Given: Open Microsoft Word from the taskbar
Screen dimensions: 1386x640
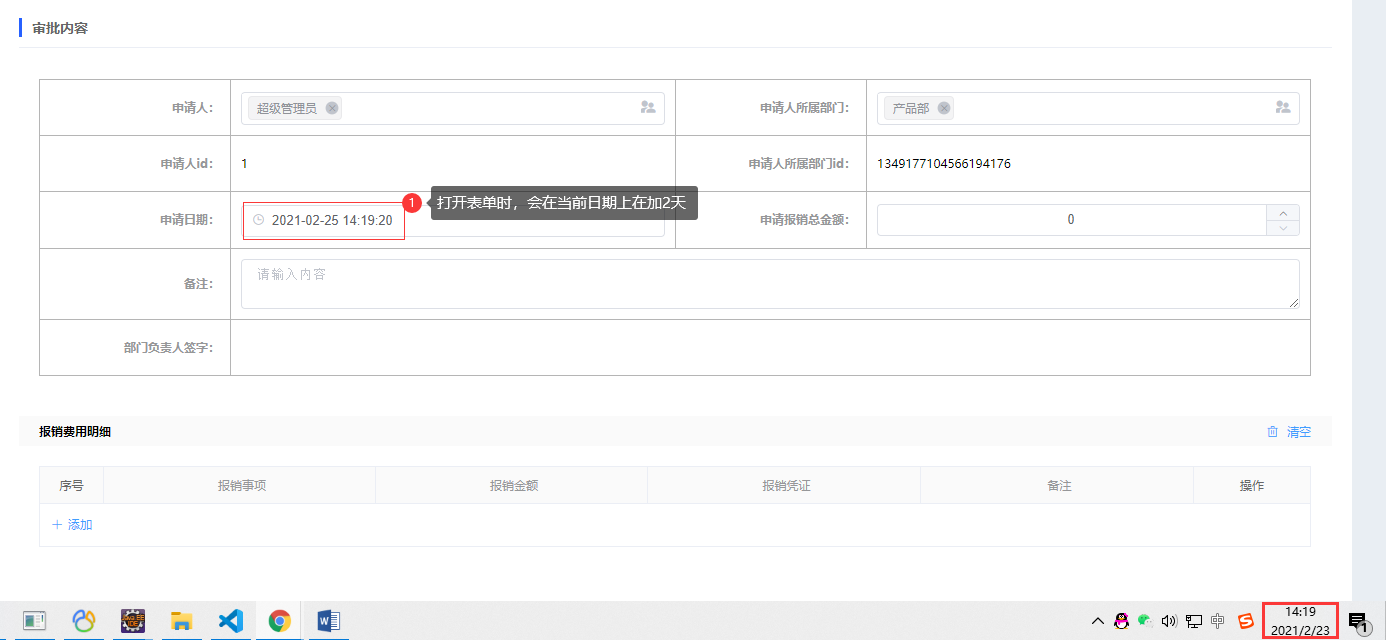Looking at the screenshot, I should [x=328, y=621].
